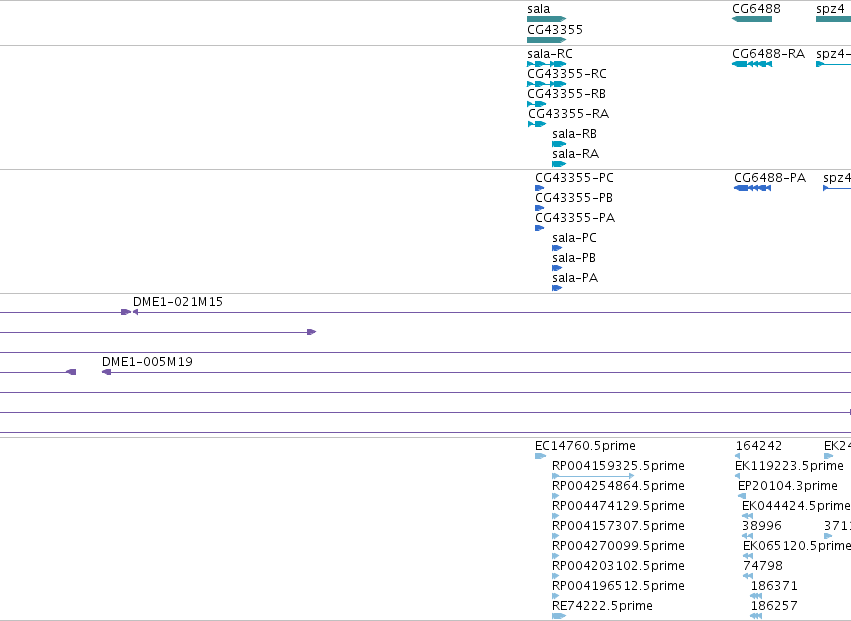851x621 pixels.
Task: Click the EC14760.5prime EST label
Action: 585,446
